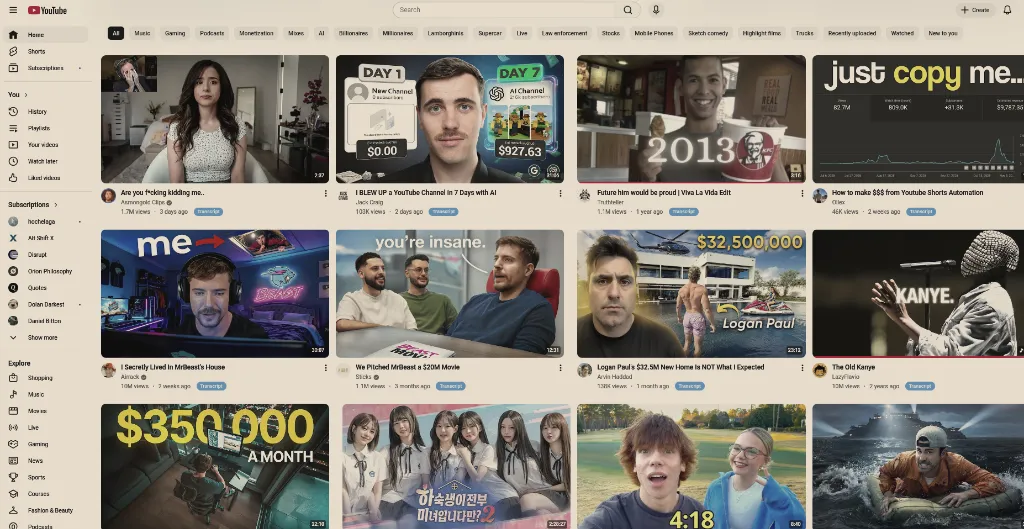
Task: Open the 2013 KFC video thumbnail
Action: pyautogui.click(x=691, y=119)
